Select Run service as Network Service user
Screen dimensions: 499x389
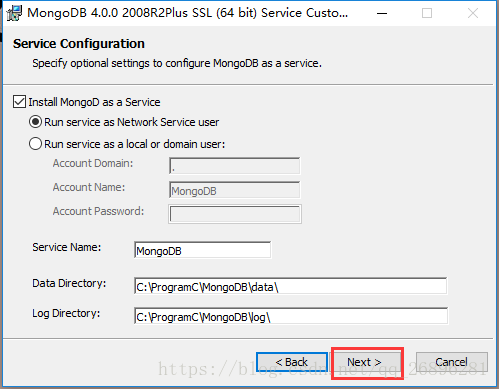35,122
